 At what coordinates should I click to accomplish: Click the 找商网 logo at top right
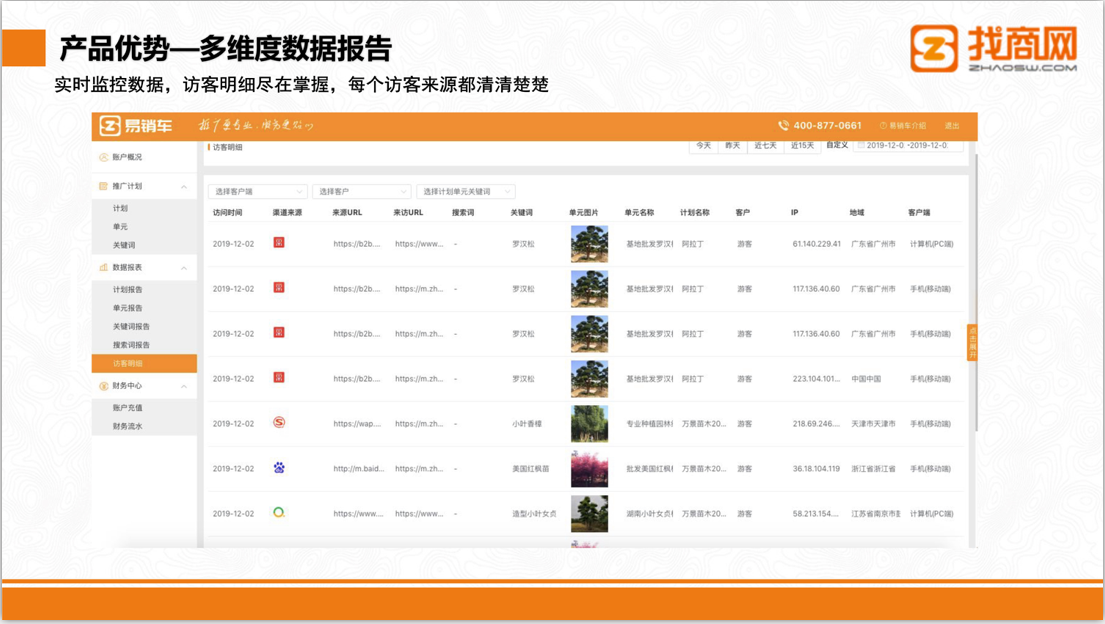tap(993, 48)
